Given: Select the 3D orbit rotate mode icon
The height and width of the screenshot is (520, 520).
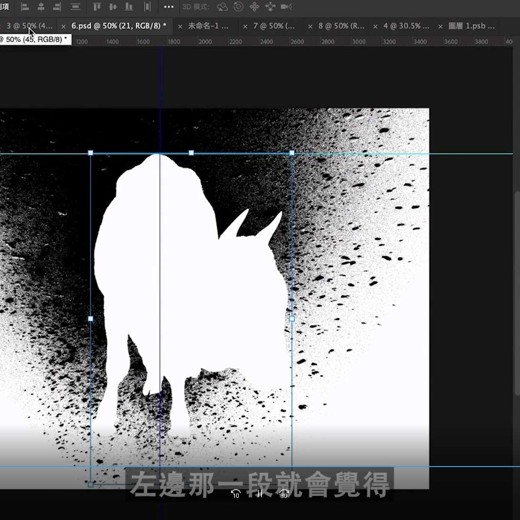Looking at the screenshot, I should (222, 7).
